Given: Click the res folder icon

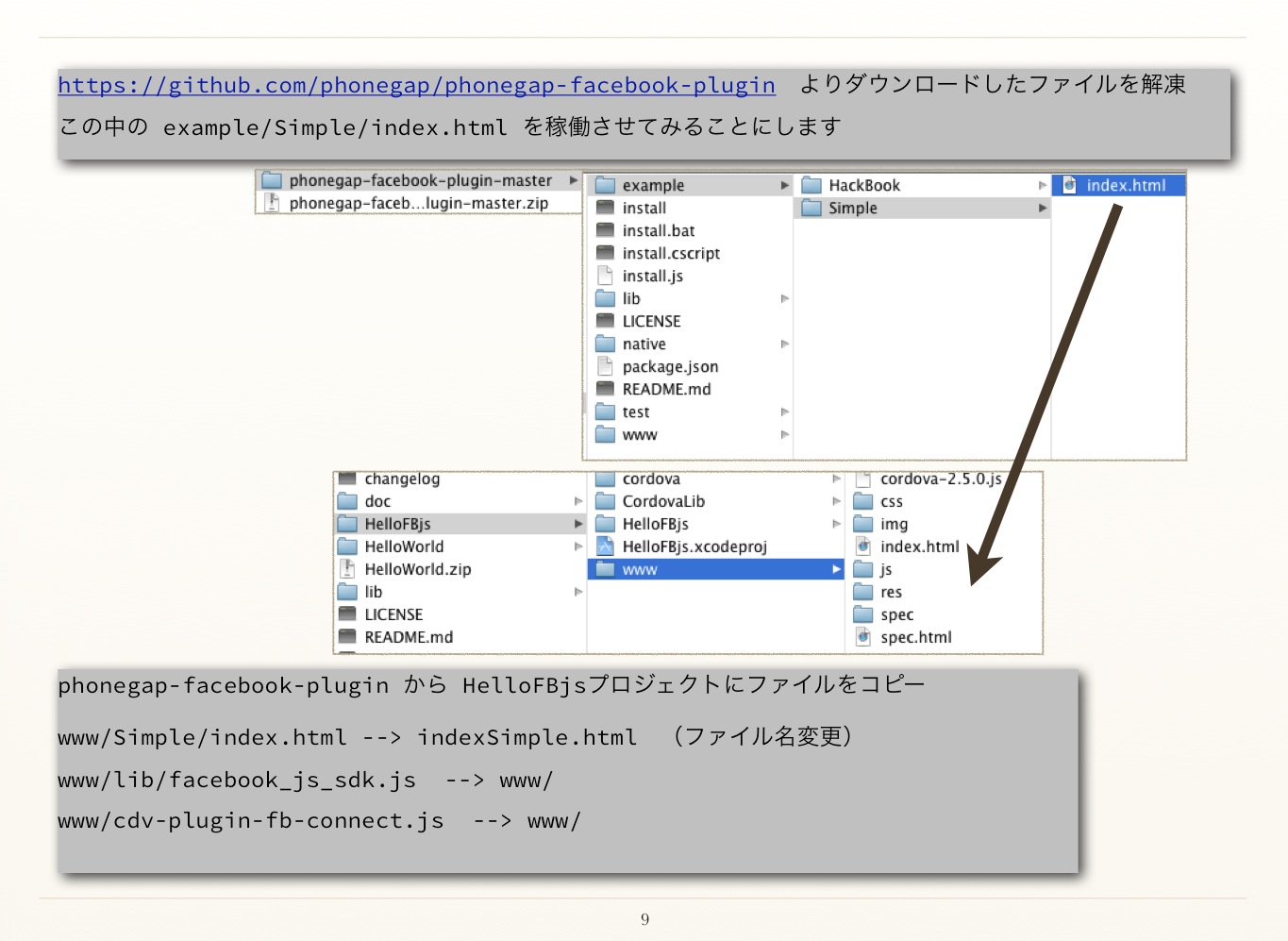Looking at the screenshot, I should pyautogui.click(x=863, y=592).
